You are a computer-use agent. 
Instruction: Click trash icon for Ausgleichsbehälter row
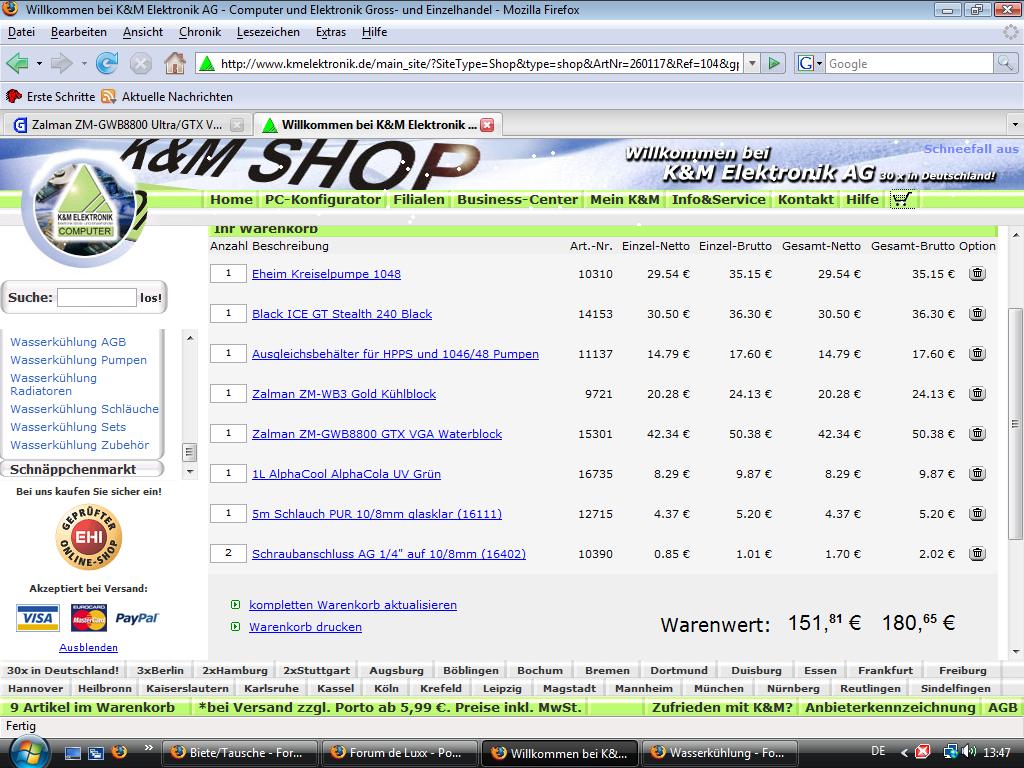pos(977,353)
